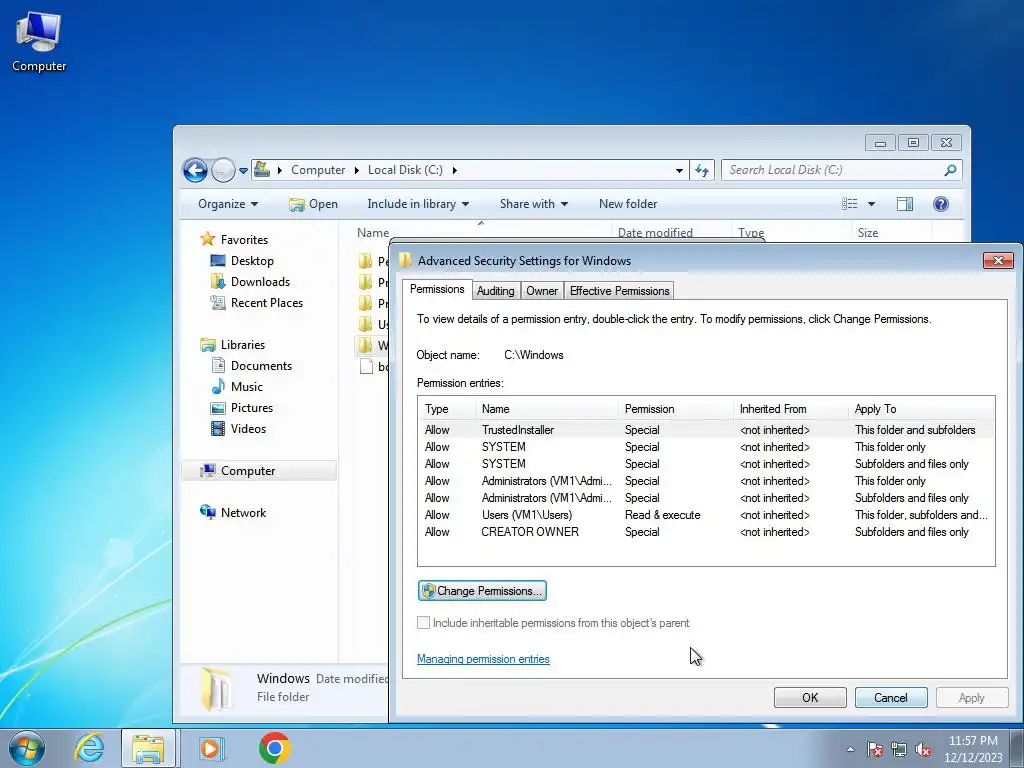Open the Documents library
The image size is (1024, 768).
click(251, 366)
